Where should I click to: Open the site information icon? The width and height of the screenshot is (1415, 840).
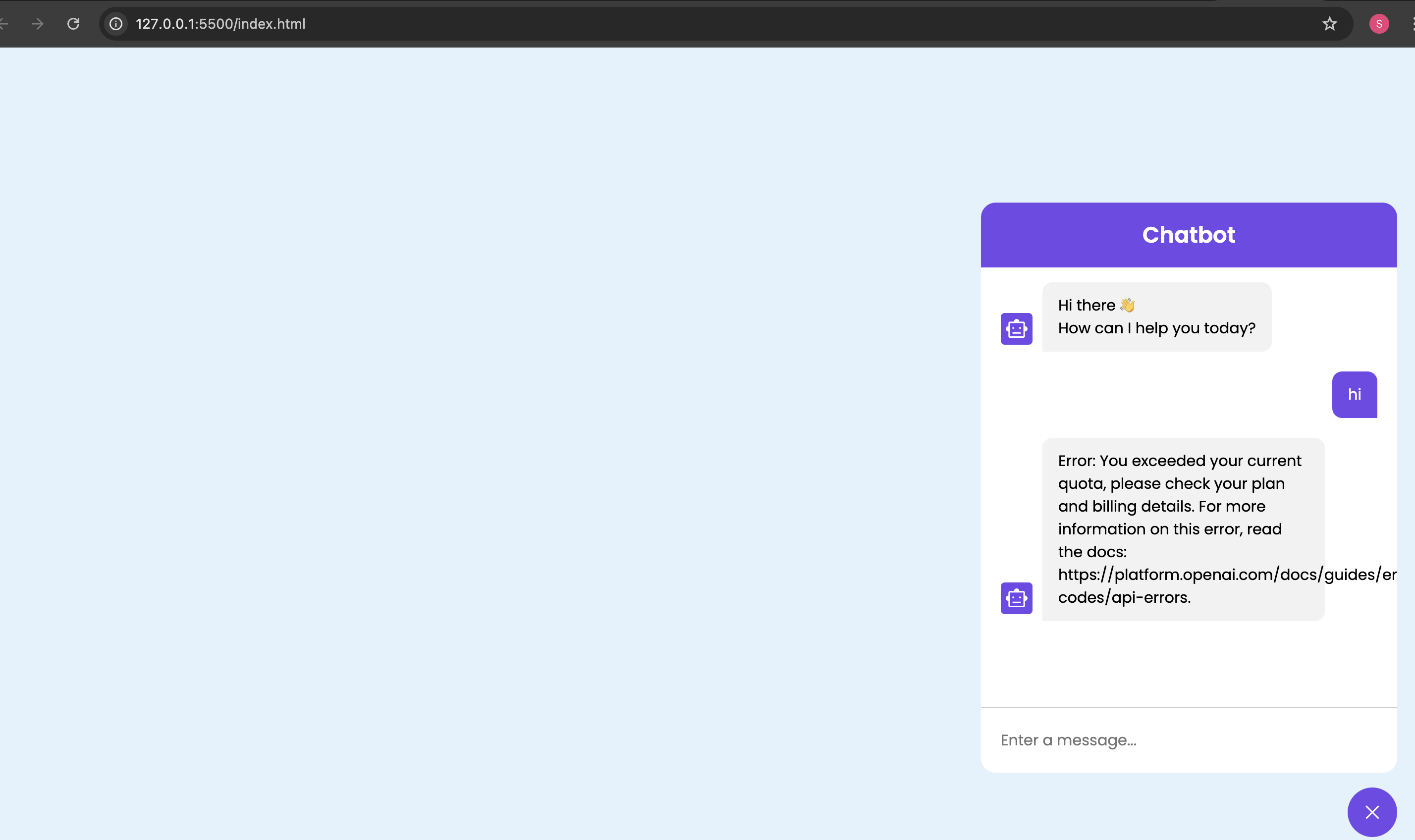coord(115,24)
